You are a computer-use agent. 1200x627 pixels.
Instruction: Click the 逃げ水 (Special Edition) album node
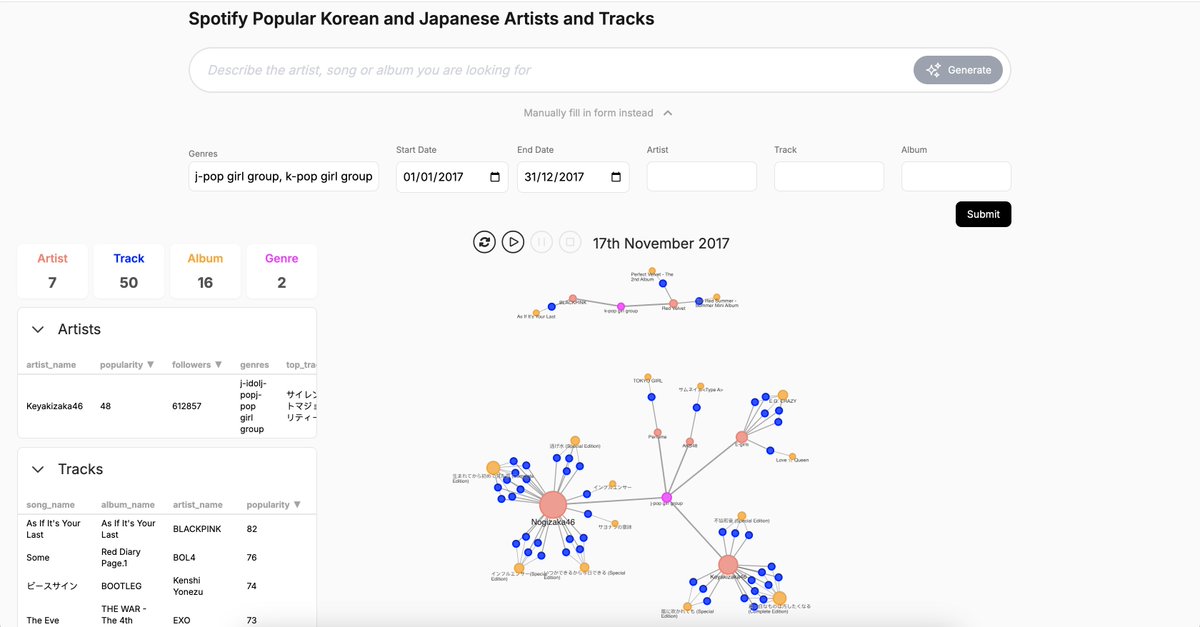coord(574,441)
